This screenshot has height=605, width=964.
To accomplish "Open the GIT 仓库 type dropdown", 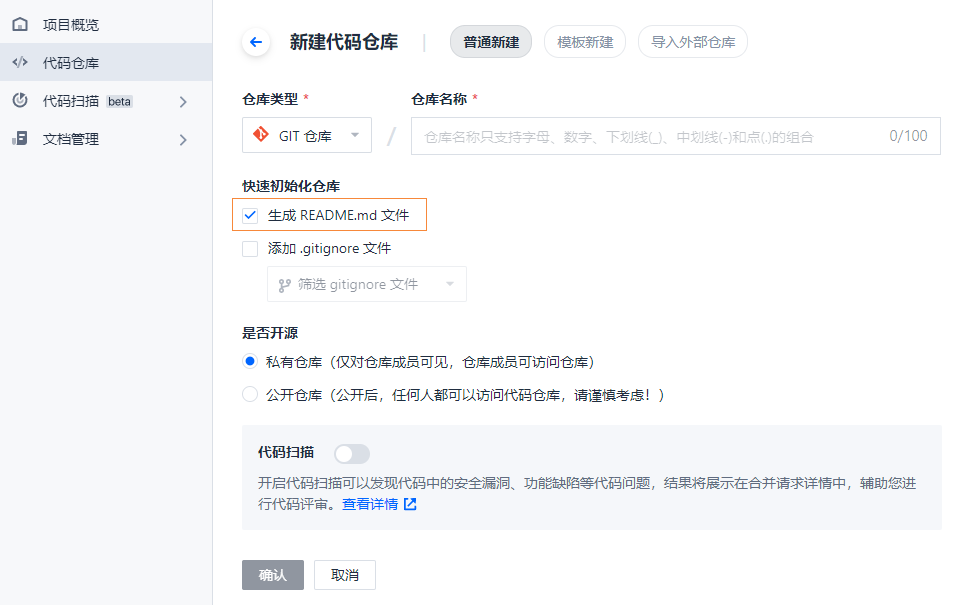I will point(307,135).
